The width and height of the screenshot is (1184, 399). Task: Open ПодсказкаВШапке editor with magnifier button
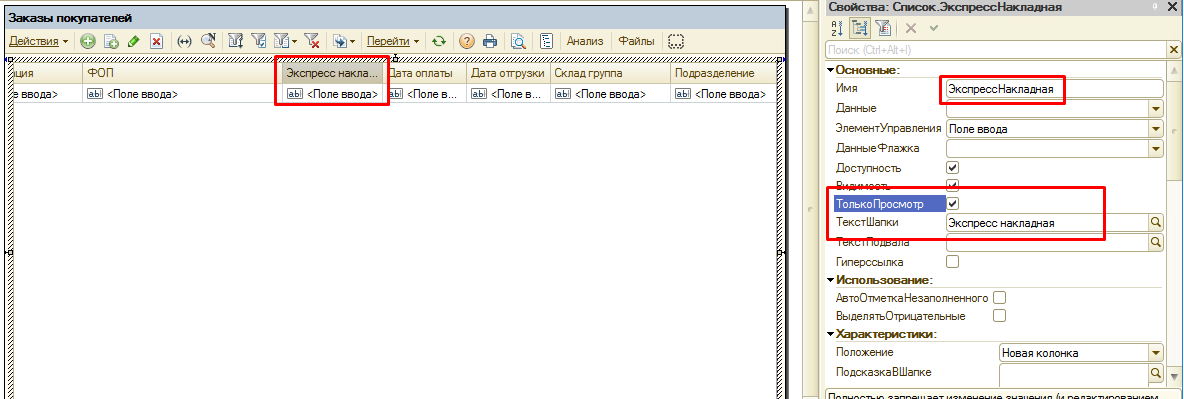tap(1156, 373)
